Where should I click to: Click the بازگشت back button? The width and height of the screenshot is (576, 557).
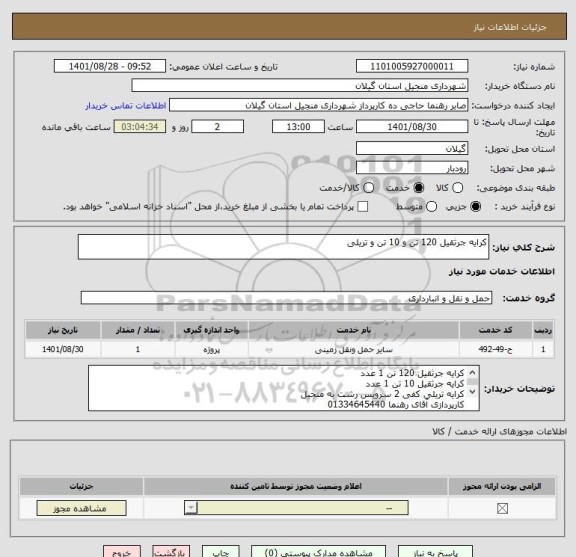(171, 552)
